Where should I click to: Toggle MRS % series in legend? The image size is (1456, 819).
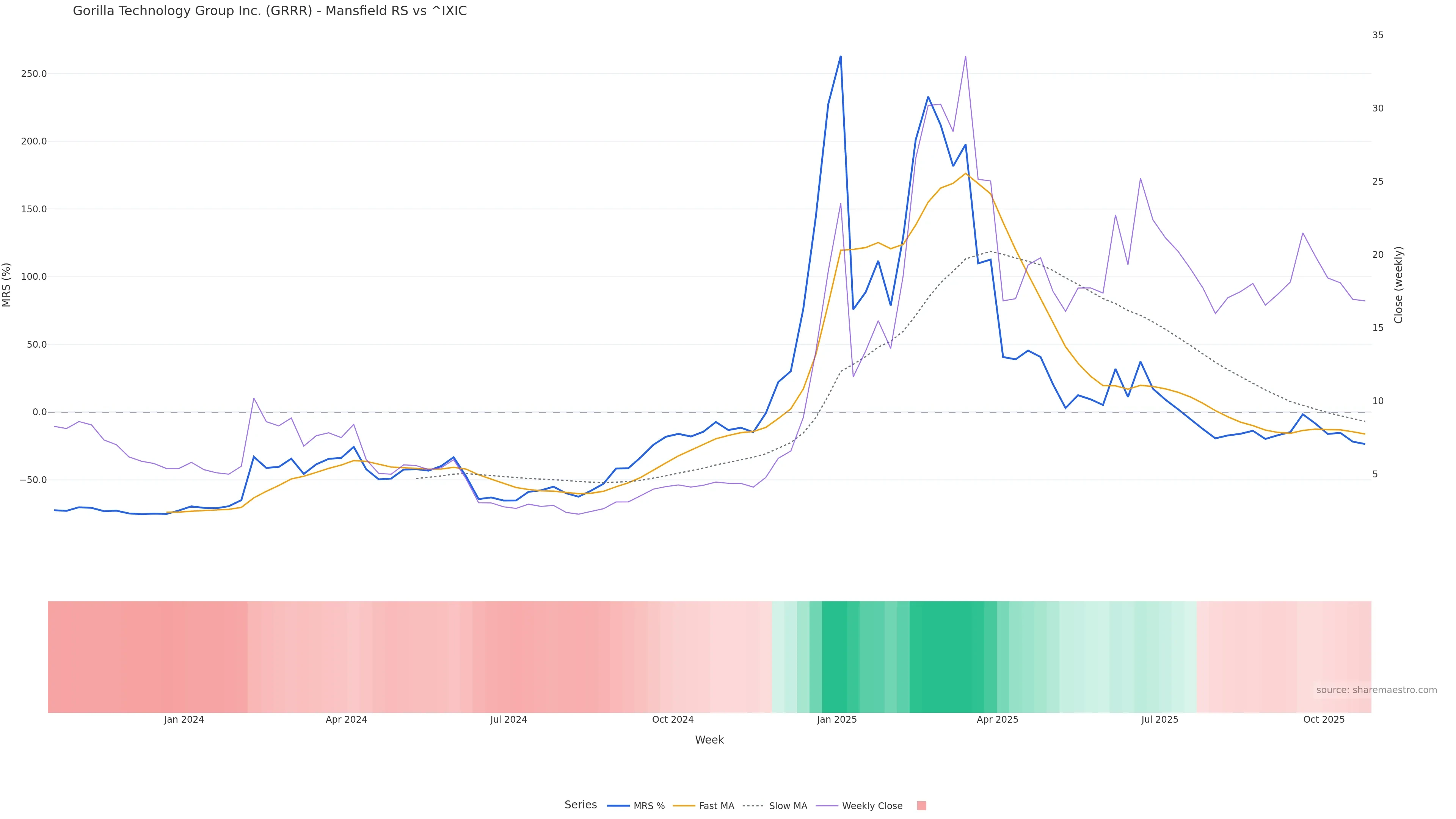pos(649,806)
